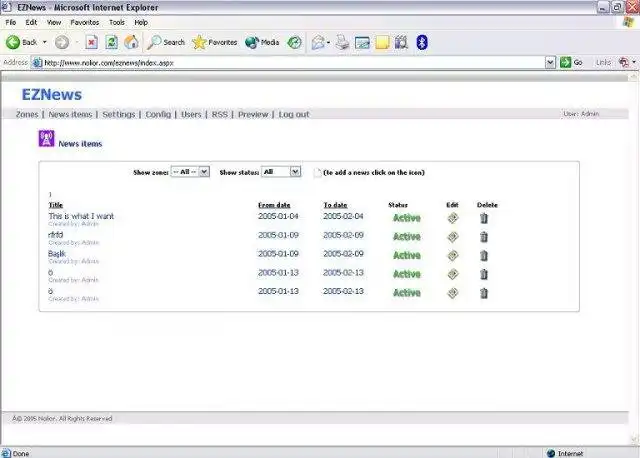Screen dimensions: 640x458
Task: Expand the address bar dropdown arrow
Action: (x=550, y=62)
